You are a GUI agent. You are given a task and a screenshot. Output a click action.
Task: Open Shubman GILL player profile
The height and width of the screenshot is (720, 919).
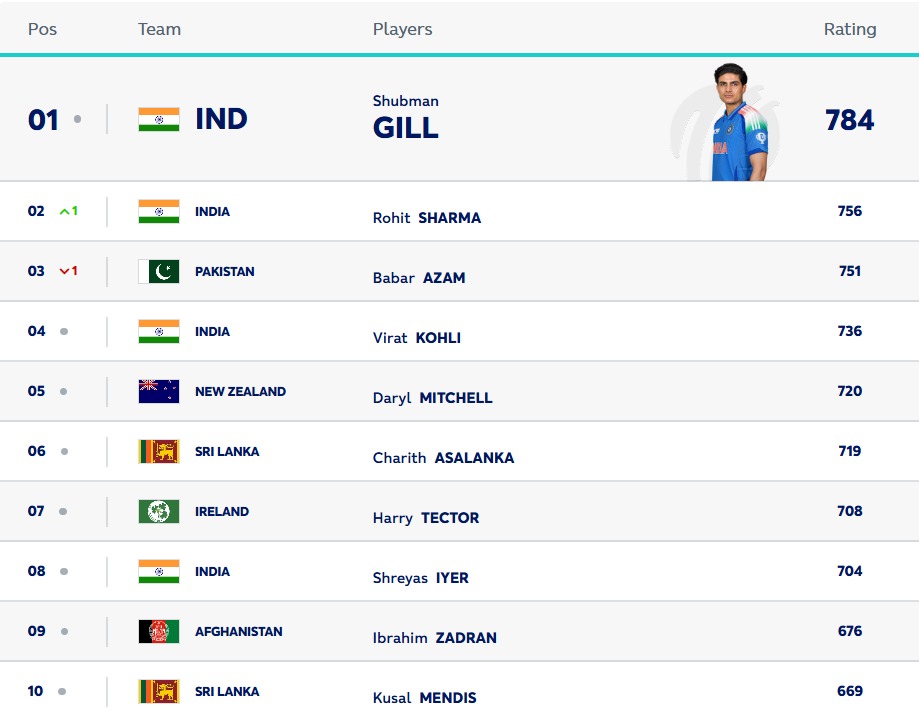pos(406,118)
